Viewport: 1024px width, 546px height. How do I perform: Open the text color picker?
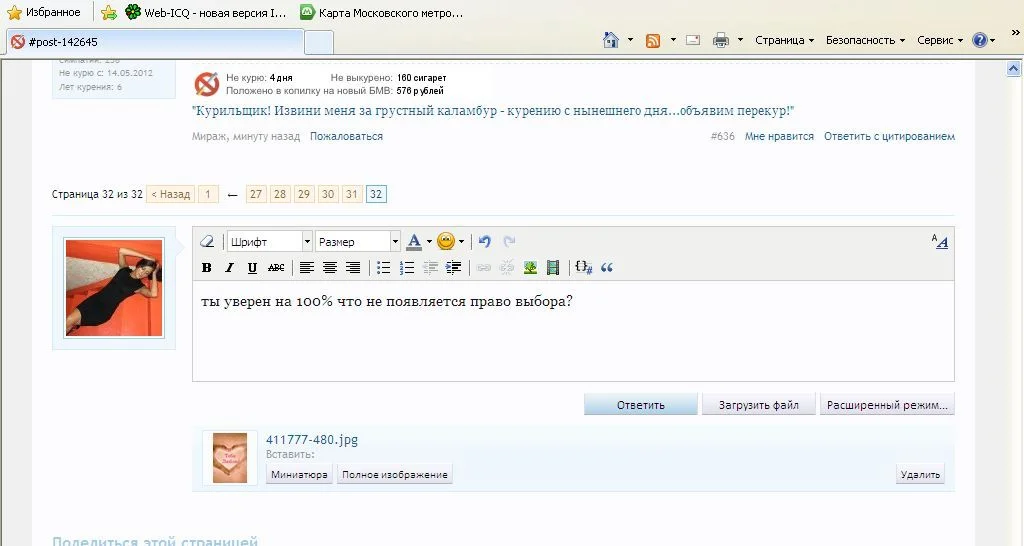415,242
